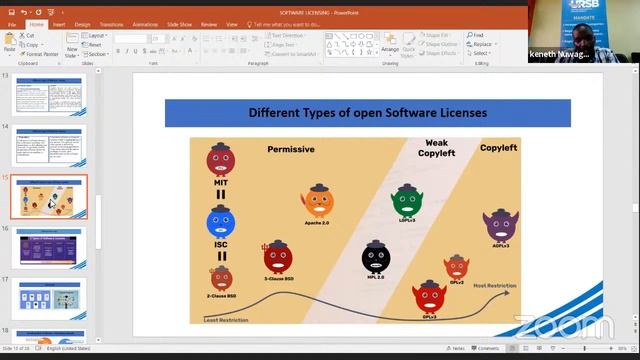The width and height of the screenshot is (640, 360).
Task: Open the File tab
Action: 12,24
